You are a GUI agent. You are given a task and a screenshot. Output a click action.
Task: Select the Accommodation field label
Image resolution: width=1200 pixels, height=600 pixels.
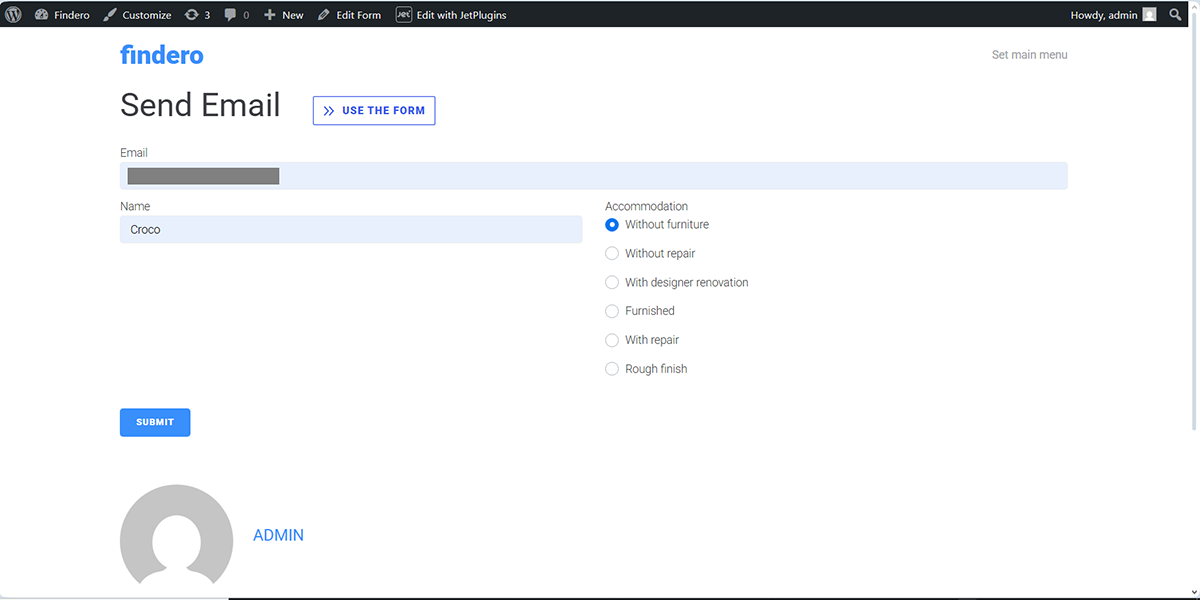[646, 206]
